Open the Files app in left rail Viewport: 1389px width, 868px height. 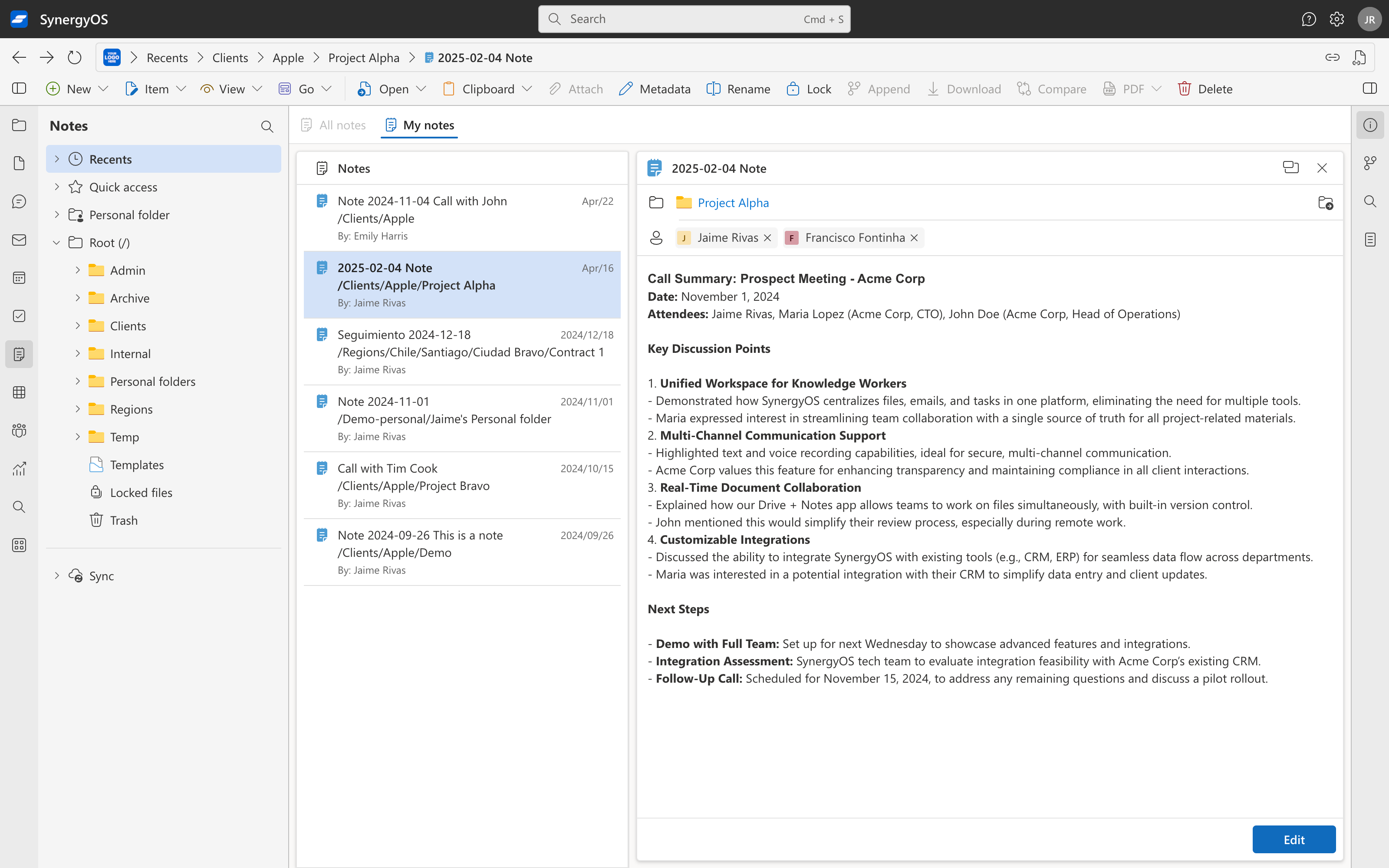coord(19,125)
